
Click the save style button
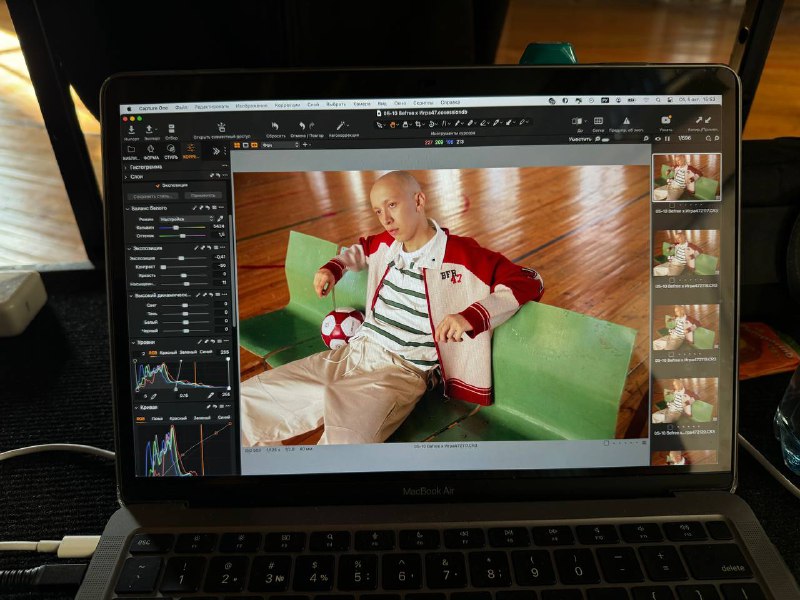[152, 196]
